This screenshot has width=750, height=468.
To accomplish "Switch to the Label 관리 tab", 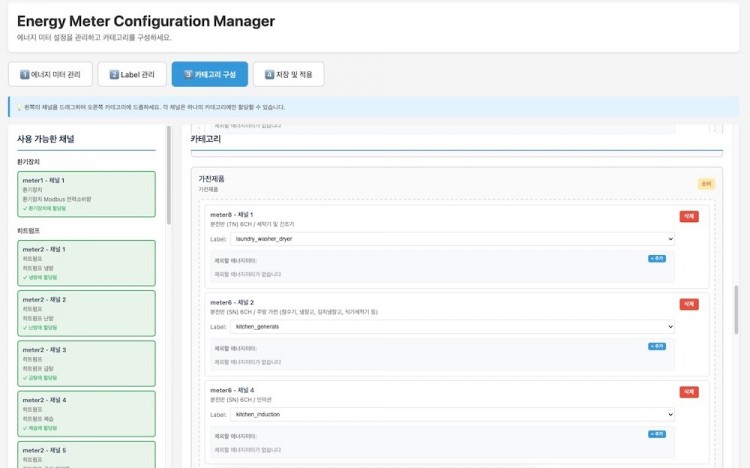I will click(132, 74).
